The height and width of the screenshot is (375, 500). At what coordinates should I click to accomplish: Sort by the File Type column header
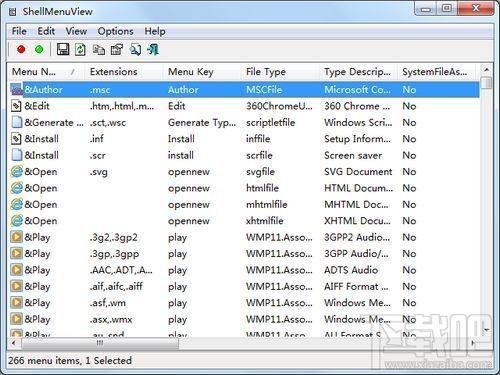click(x=280, y=72)
